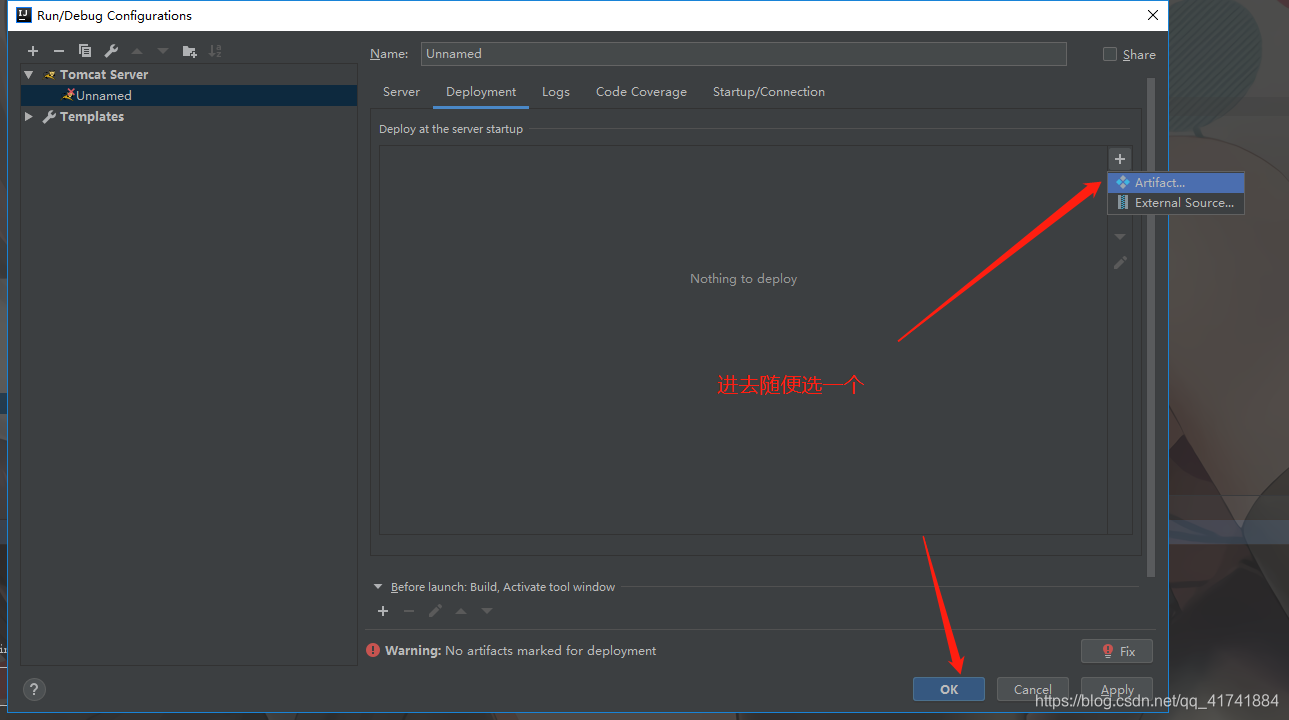Image resolution: width=1289 pixels, height=720 pixels.
Task: Open the Code Coverage tab
Action: [641, 92]
